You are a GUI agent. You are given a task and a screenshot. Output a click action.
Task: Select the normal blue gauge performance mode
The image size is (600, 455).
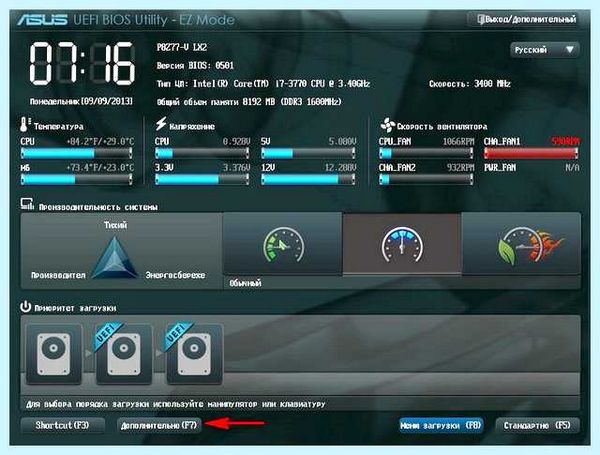pos(402,244)
